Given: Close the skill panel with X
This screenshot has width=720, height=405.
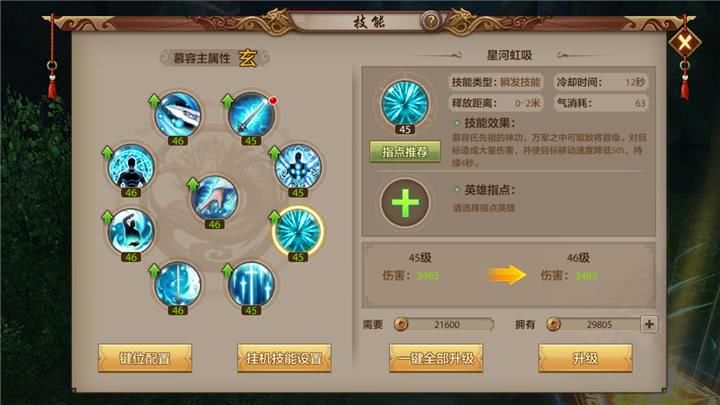Looking at the screenshot, I should pos(684,43).
